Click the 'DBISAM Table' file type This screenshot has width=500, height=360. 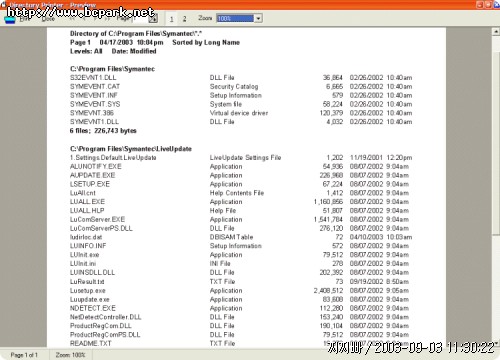coord(231,237)
